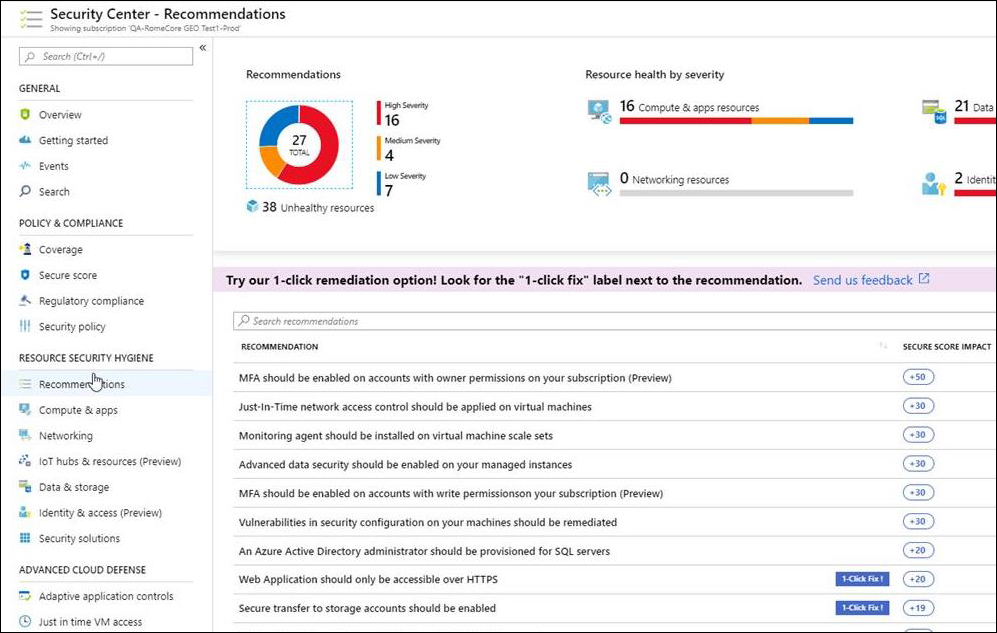Click the Medium Severity count 4
997x633 pixels.
click(x=389, y=155)
